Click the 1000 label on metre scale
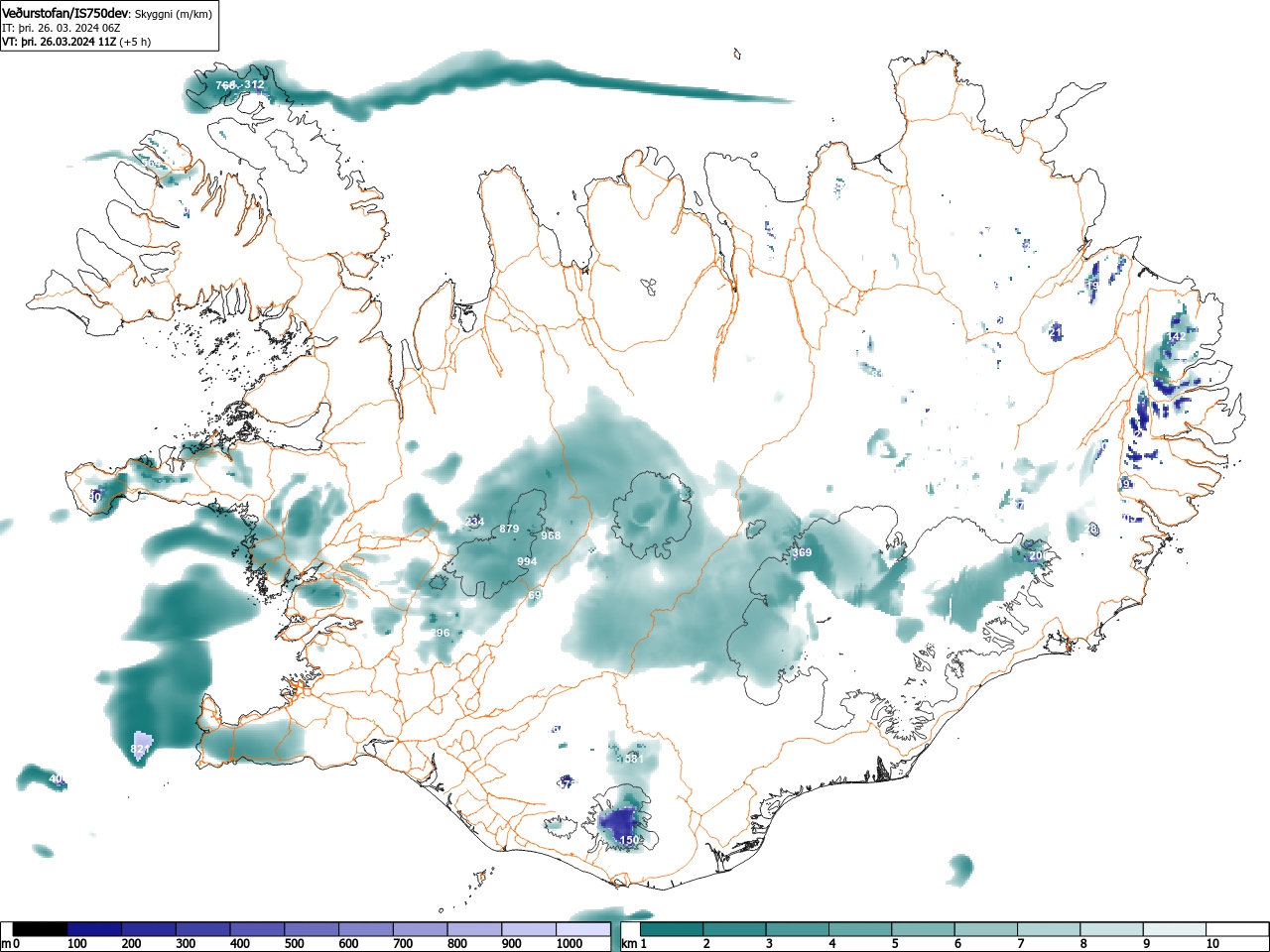 (570, 944)
